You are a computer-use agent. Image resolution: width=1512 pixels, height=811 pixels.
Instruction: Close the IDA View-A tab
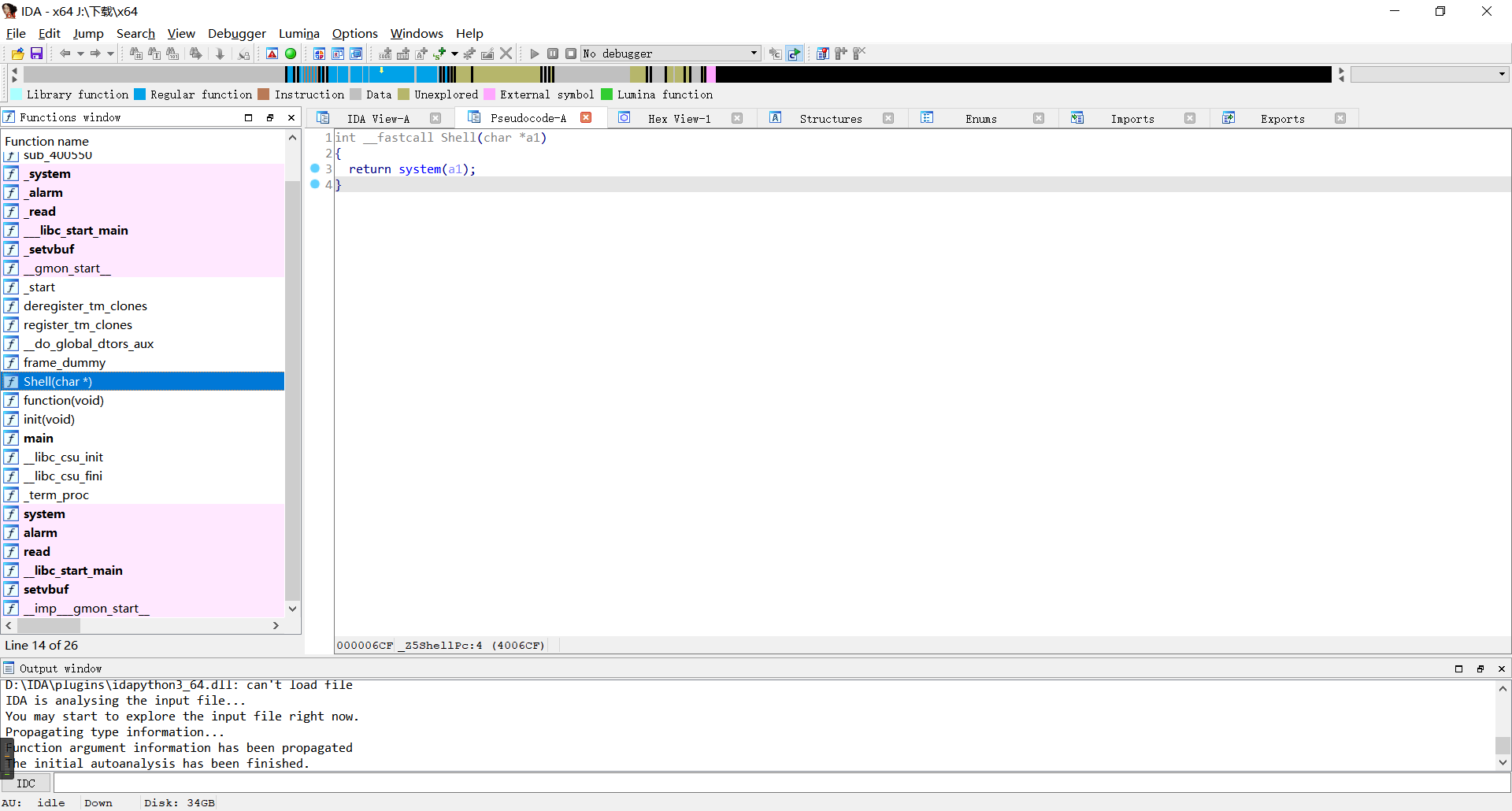click(435, 118)
